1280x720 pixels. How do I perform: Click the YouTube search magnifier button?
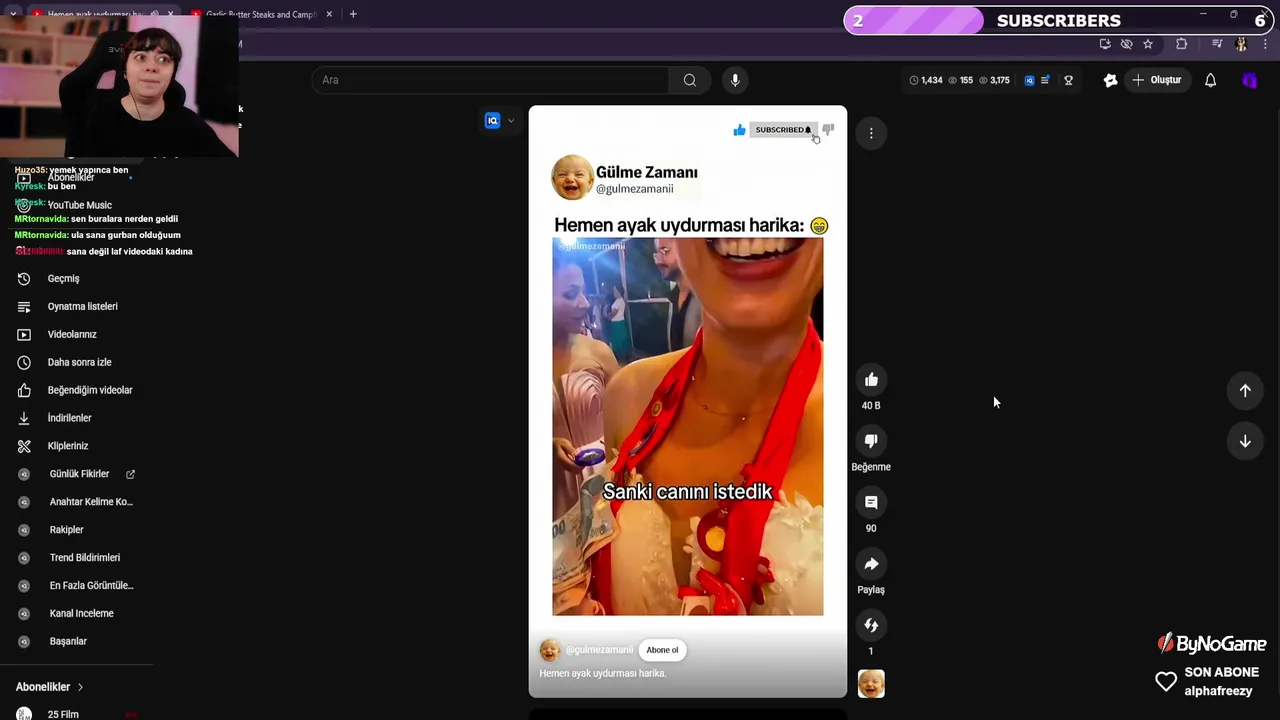tap(689, 80)
